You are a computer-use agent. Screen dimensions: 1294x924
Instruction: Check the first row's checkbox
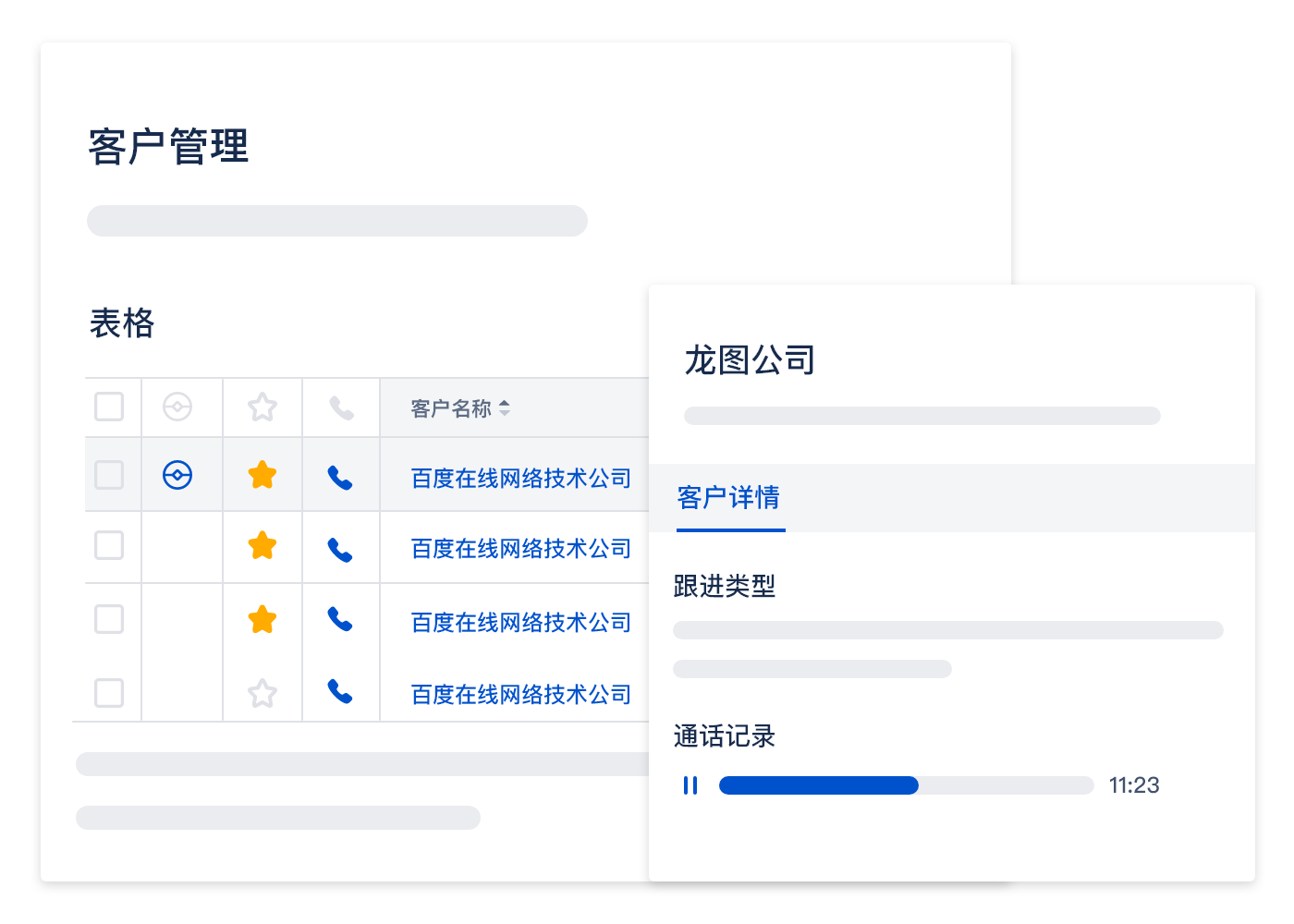[109, 475]
